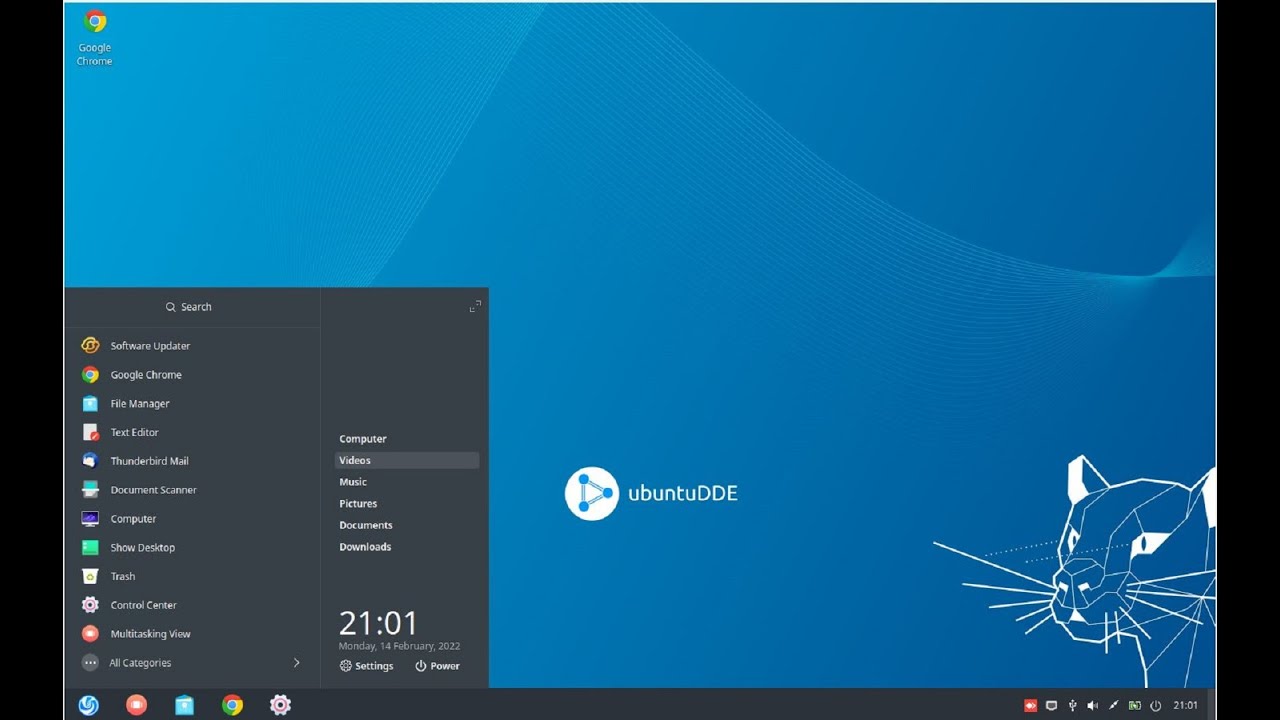The width and height of the screenshot is (1280, 720).
Task: Open Multitasking View icon in the dock
Action: 136,705
